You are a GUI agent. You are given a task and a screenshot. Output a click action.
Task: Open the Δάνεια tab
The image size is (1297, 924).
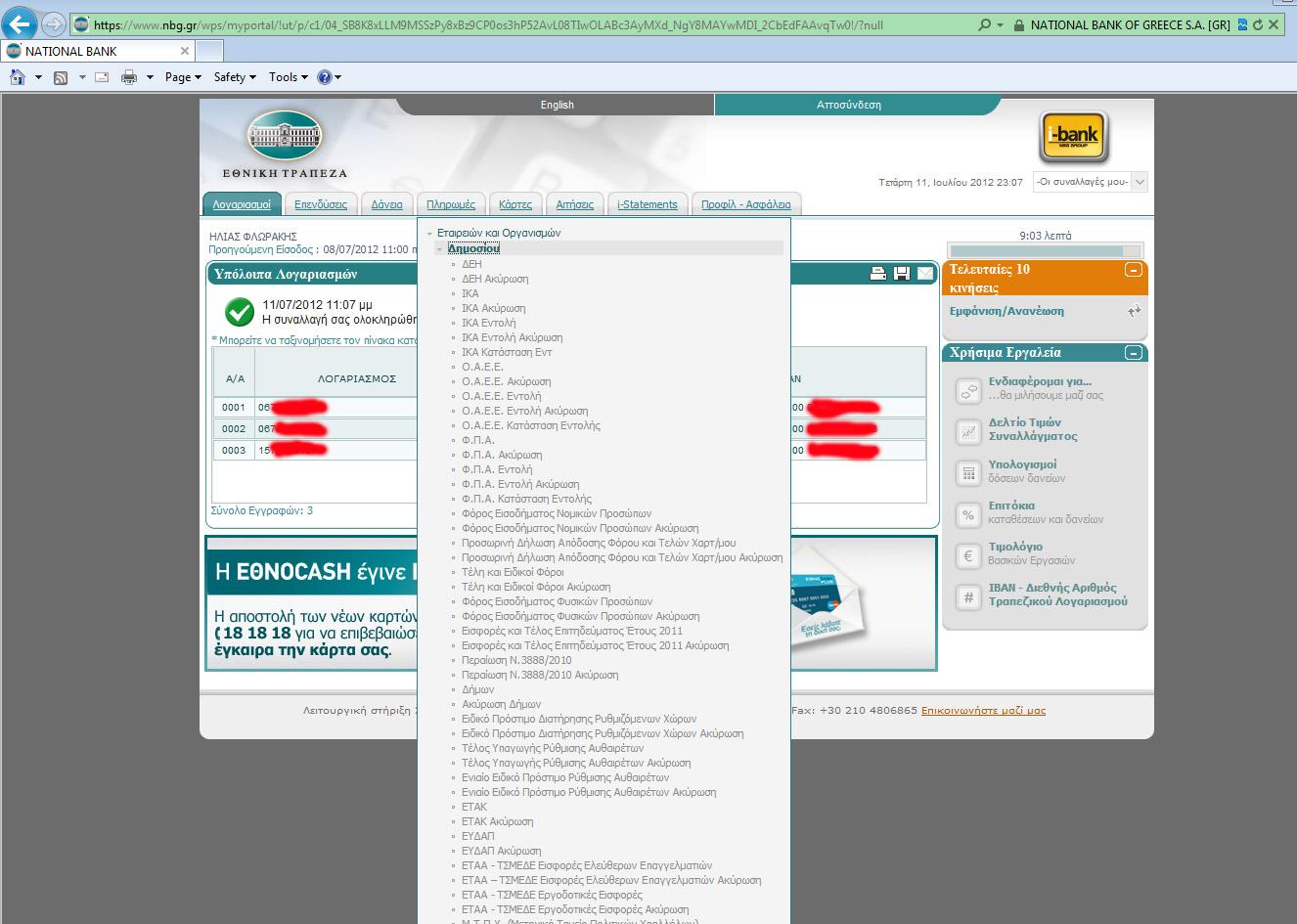[x=387, y=204]
